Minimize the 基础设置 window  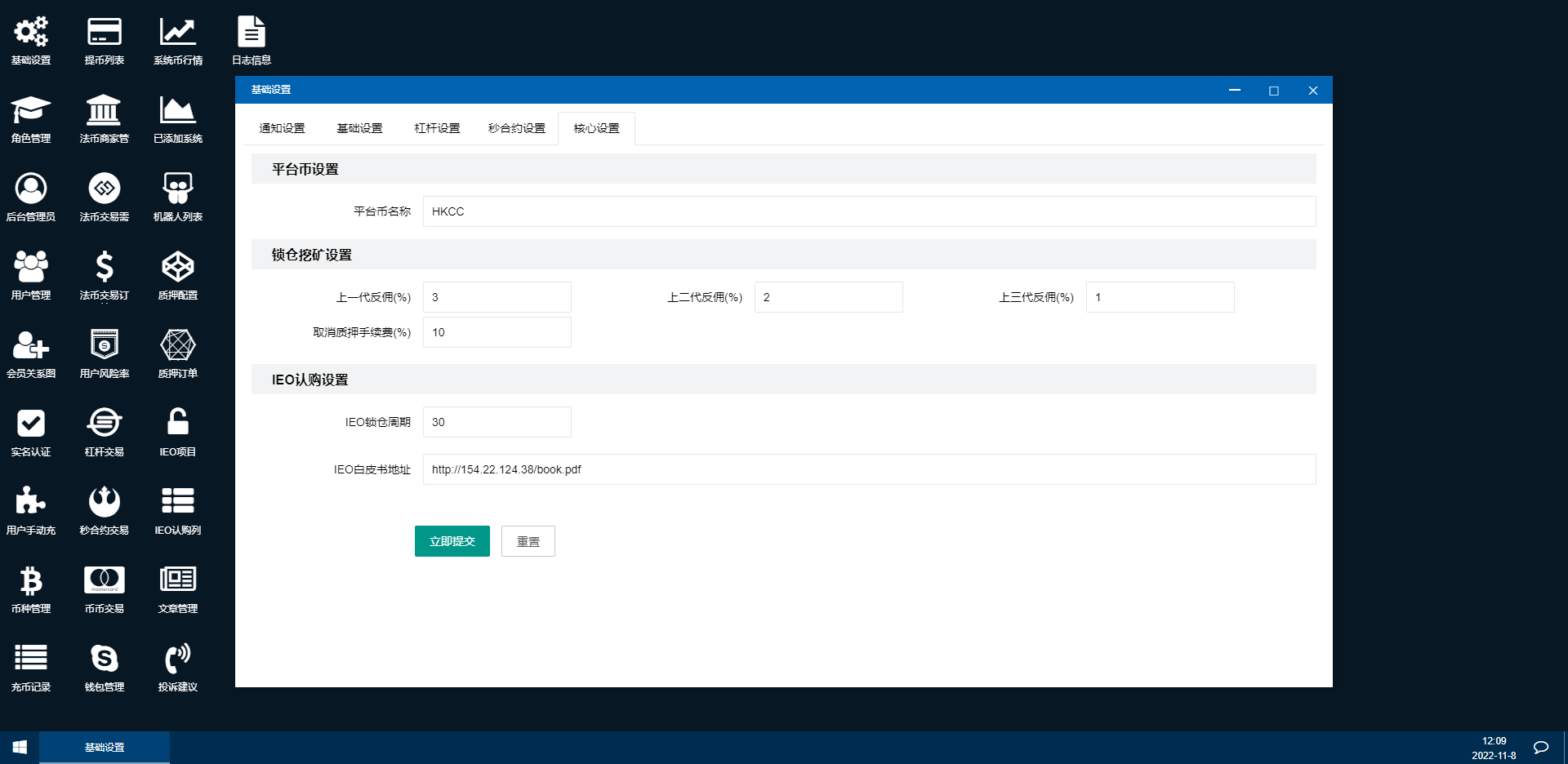click(x=1235, y=90)
